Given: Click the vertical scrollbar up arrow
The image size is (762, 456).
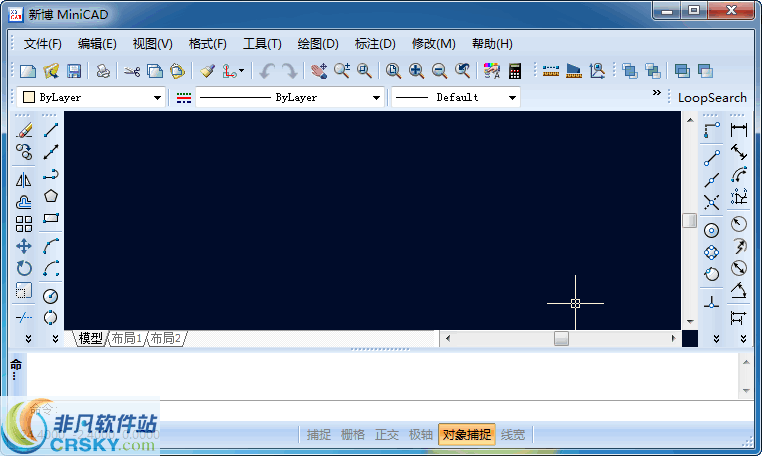Looking at the screenshot, I should click(690, 120).
